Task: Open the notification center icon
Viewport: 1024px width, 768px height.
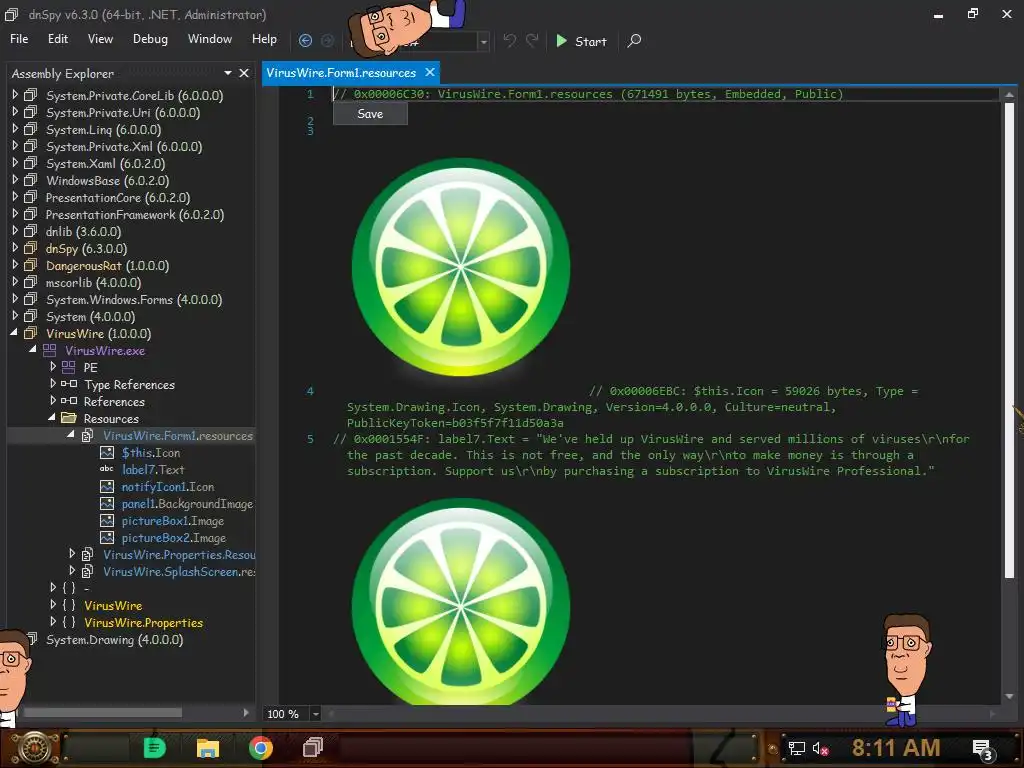Action: pyautogui.click(x=983, y=750)
